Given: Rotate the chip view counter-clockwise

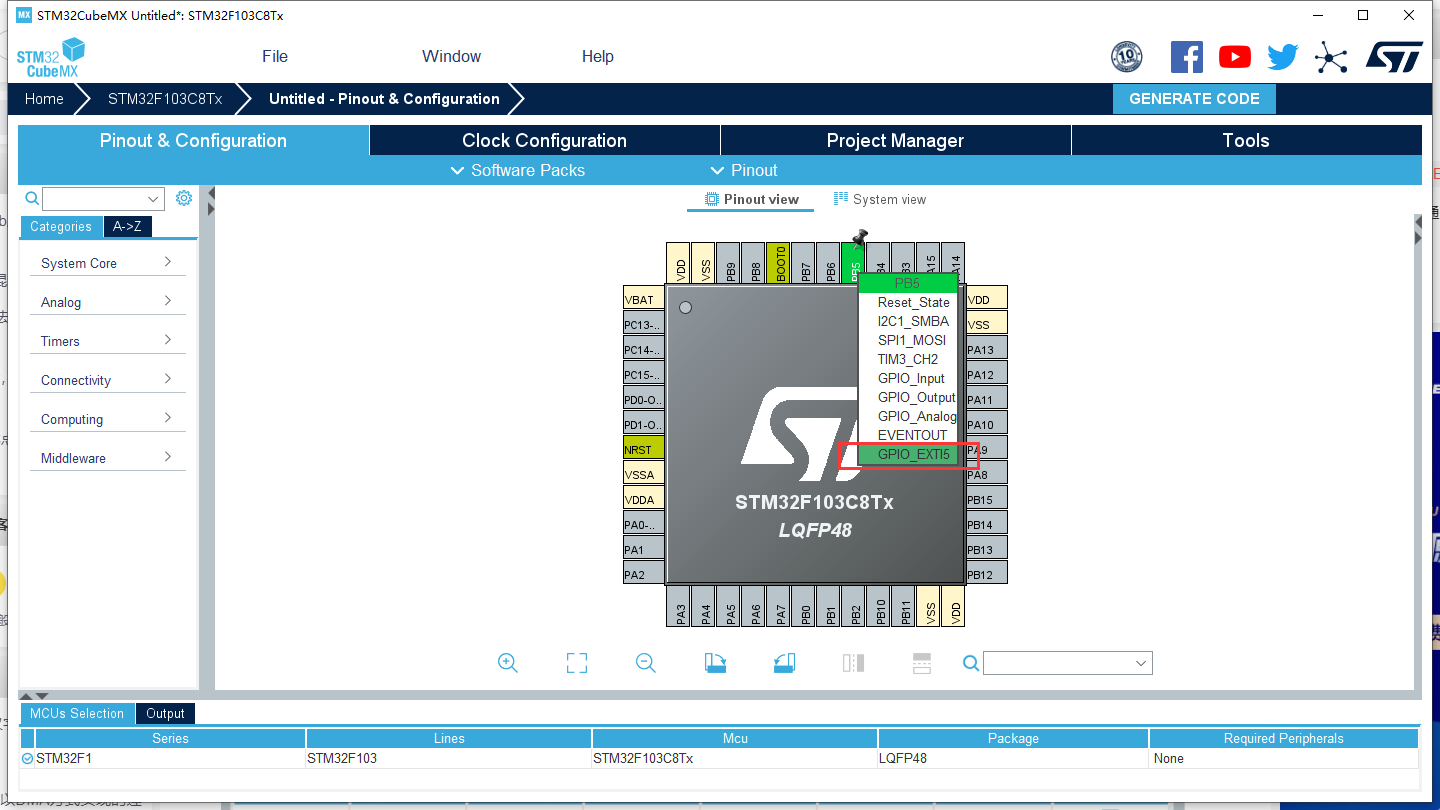Looking at the screenshot, I should point(784,663).
